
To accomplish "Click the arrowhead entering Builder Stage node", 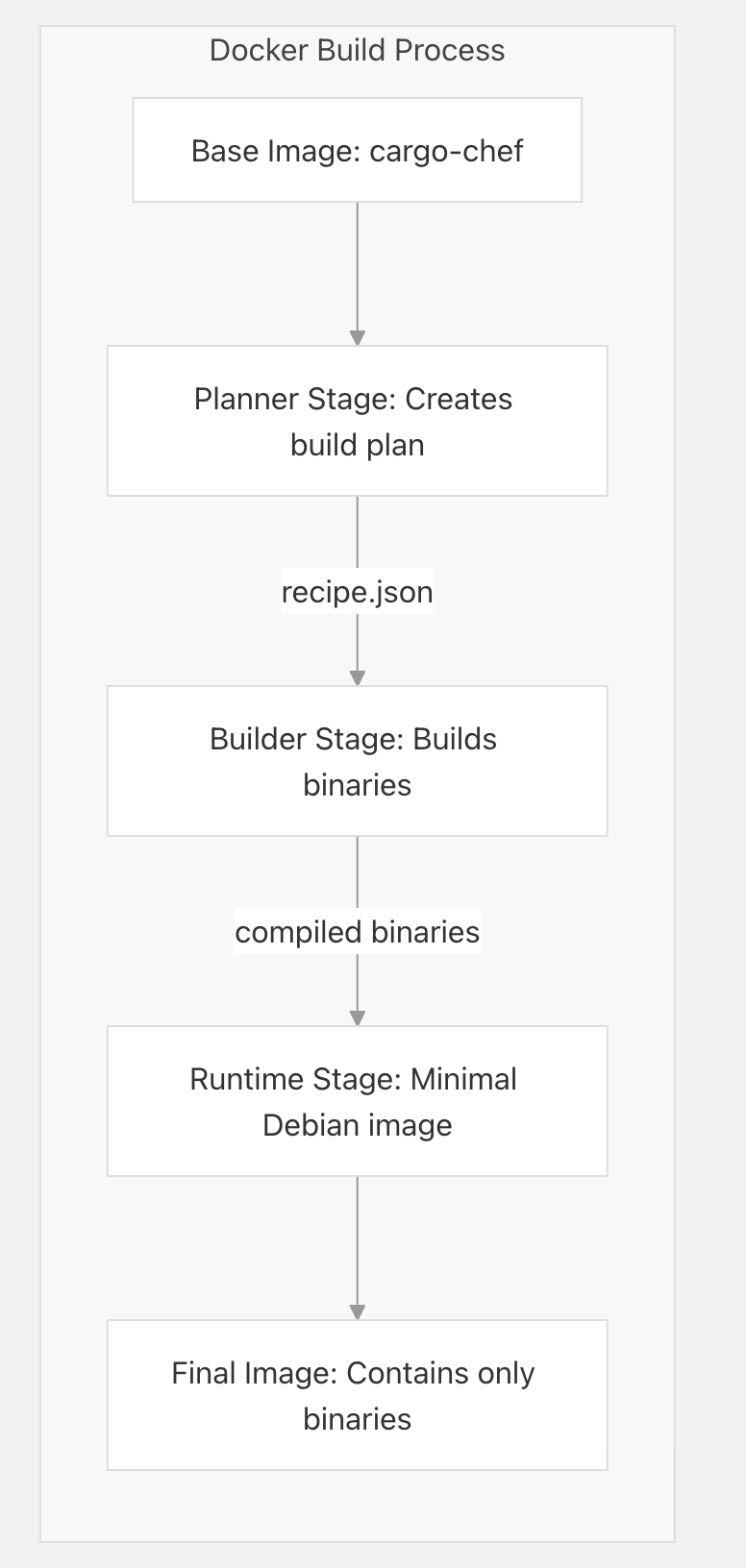I will pyautogui.click(x=358, y=677).
